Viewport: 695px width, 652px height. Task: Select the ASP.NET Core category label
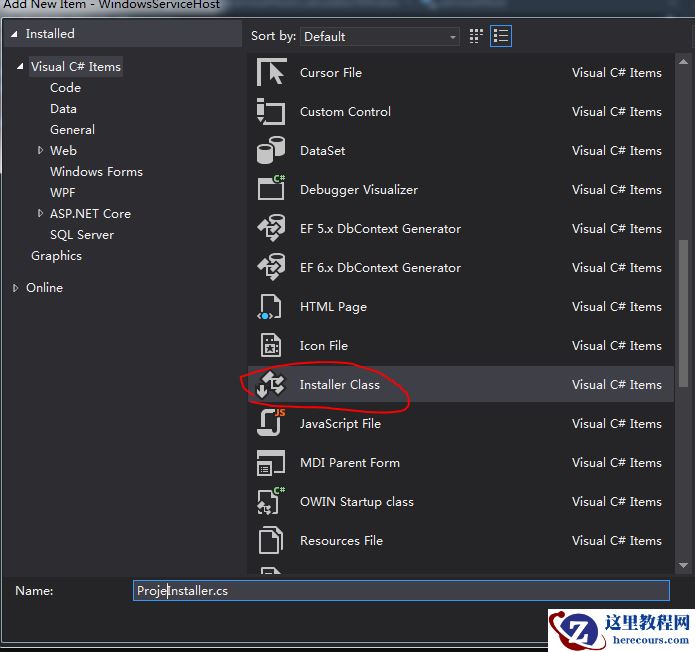(90, 213)
